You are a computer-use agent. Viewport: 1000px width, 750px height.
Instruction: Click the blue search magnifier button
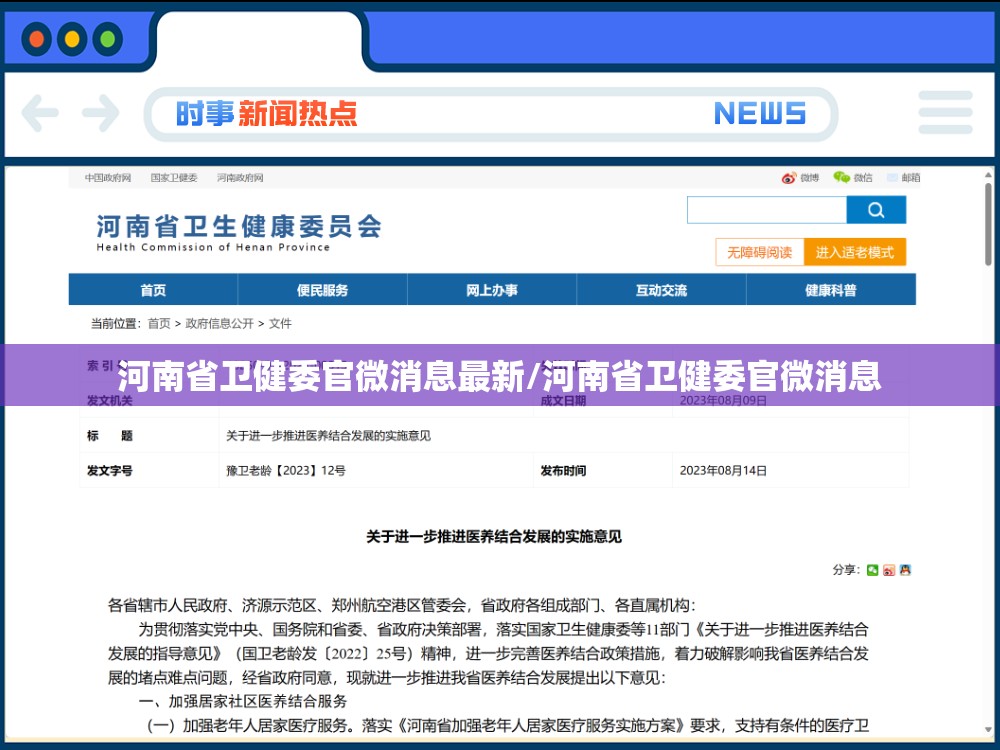(x=876, y=210)
